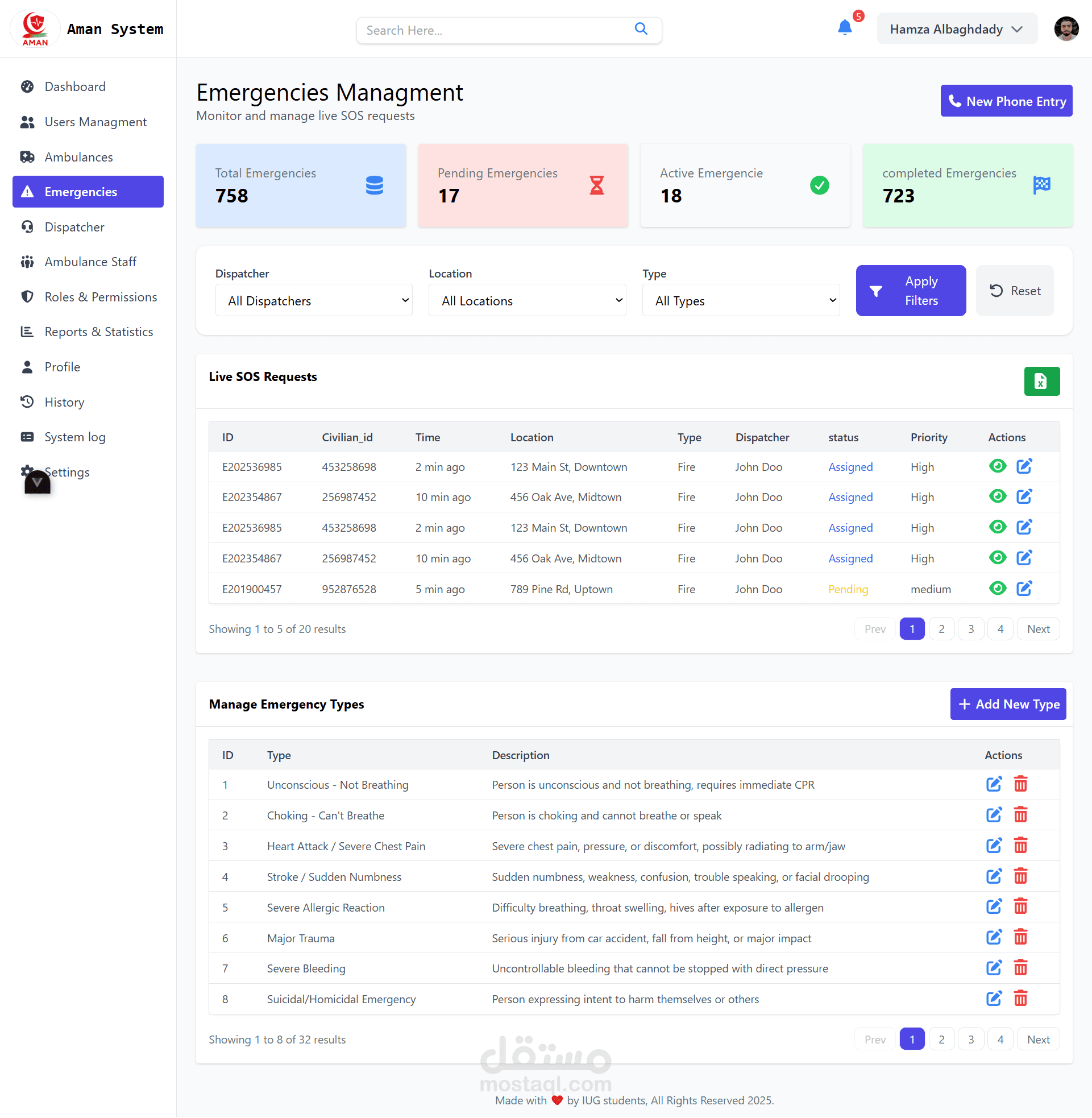1092x1118 pixels.
Task: View the first 456 Oak Ave emergency
Action: coord(998,496)
